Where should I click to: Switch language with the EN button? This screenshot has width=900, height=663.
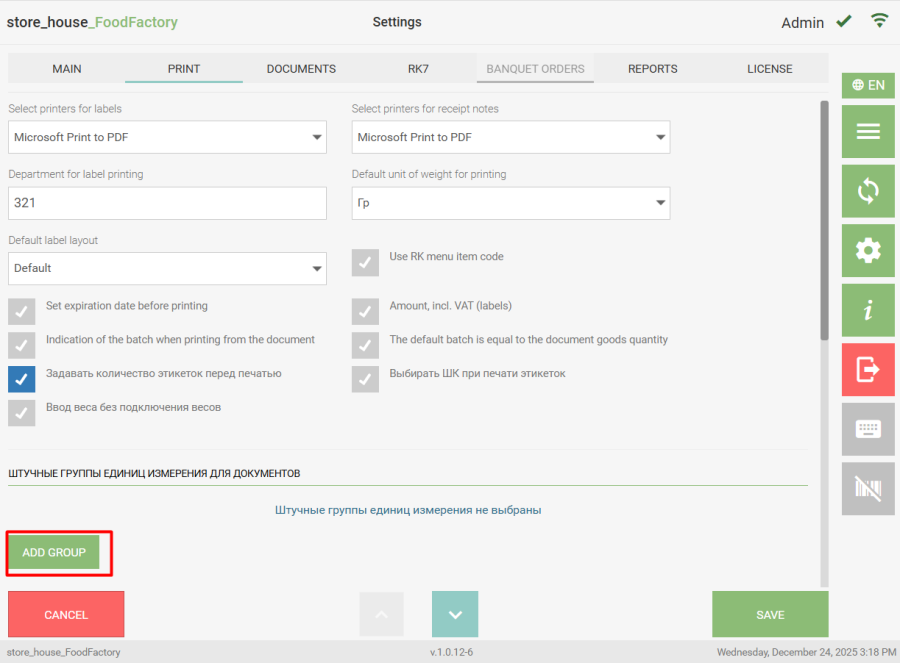(868, 85)
